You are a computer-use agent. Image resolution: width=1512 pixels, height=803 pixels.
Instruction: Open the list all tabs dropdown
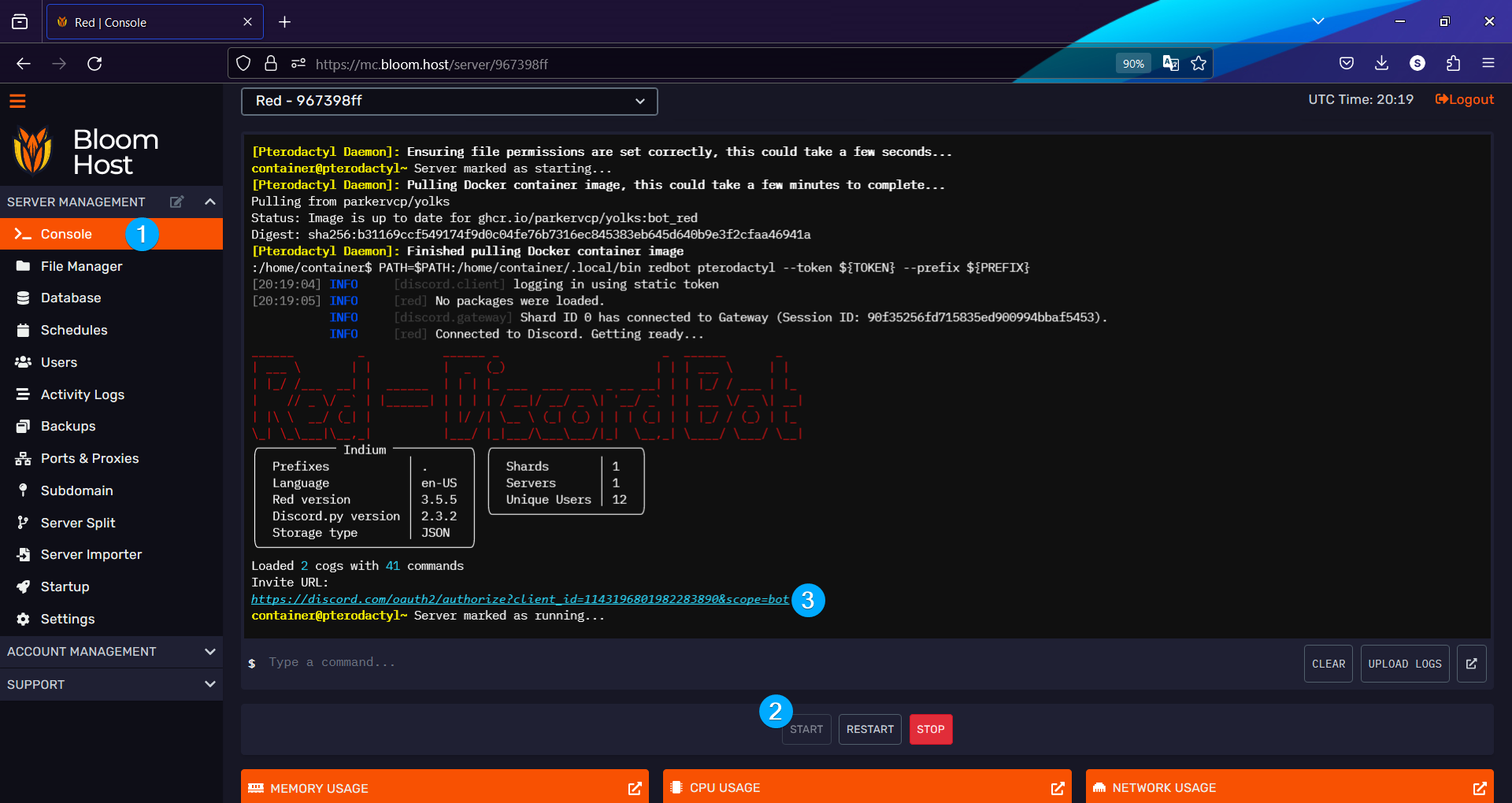[x=1318, y=21]
